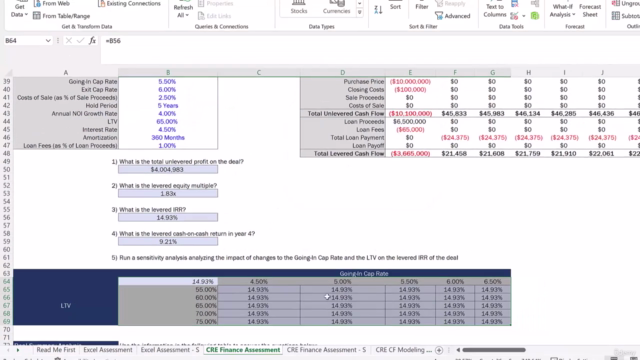The image size is (640, 360).
Task: Click Going-In Cap Rate table header
Action: pyautogui.click(x=364, y=273)
